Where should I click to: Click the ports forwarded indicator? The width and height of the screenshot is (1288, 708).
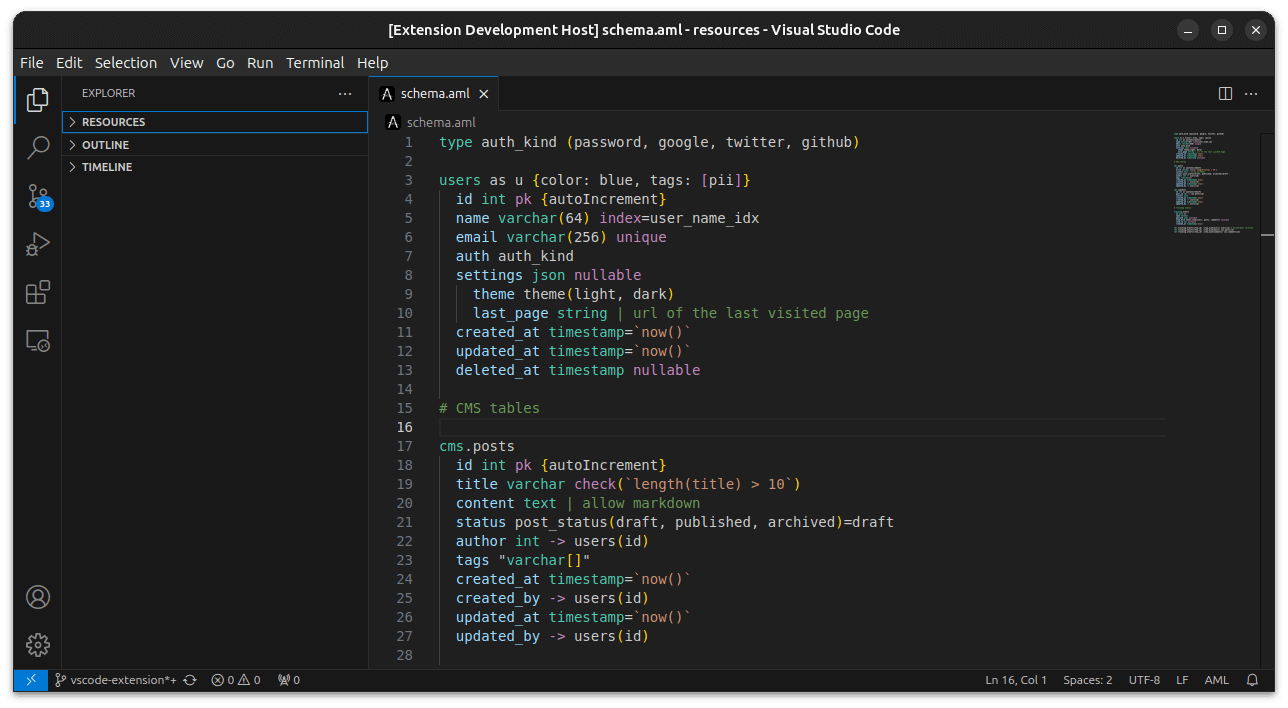[289, 680]
